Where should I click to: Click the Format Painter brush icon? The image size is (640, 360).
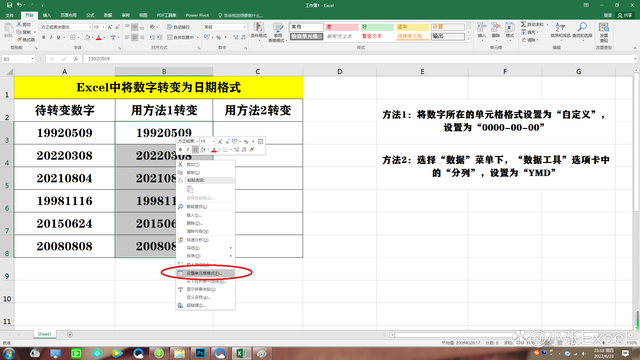pyautogui.click(x=20, y=40)
